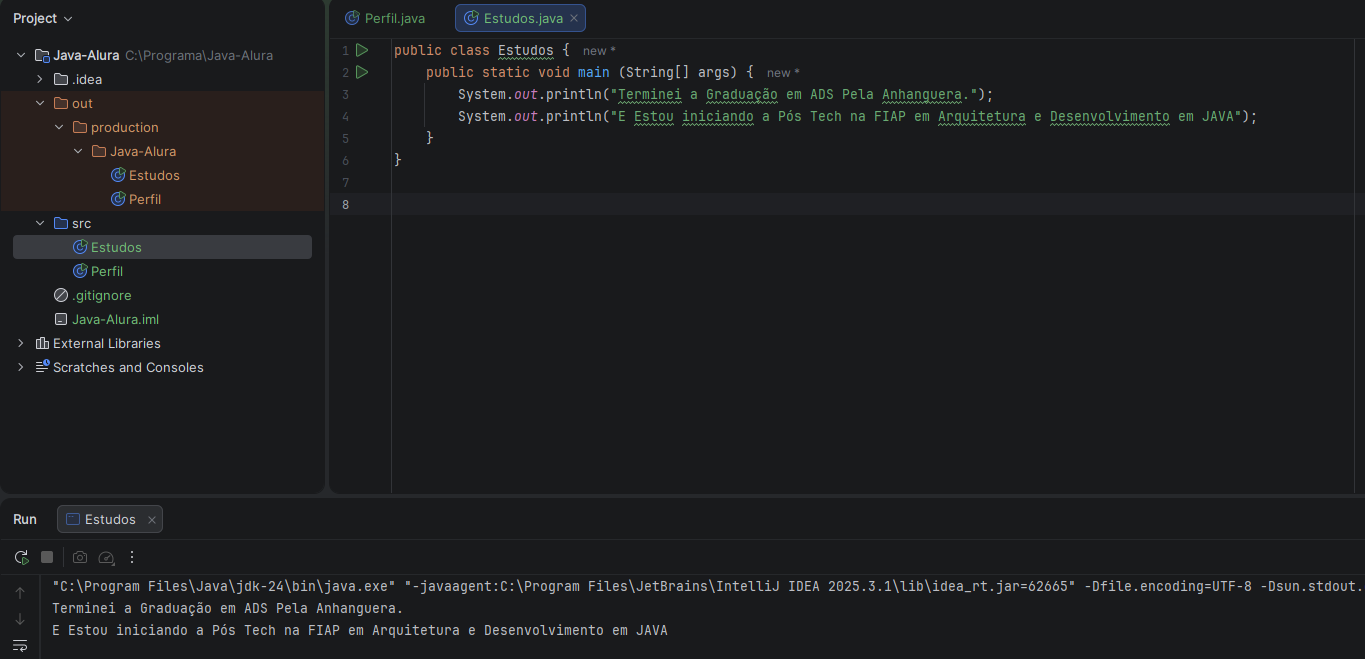This screenshot has height=659, width=1365.
Task: Collapse the src folder
Action: pyautogui.click(x=40, y=223)
